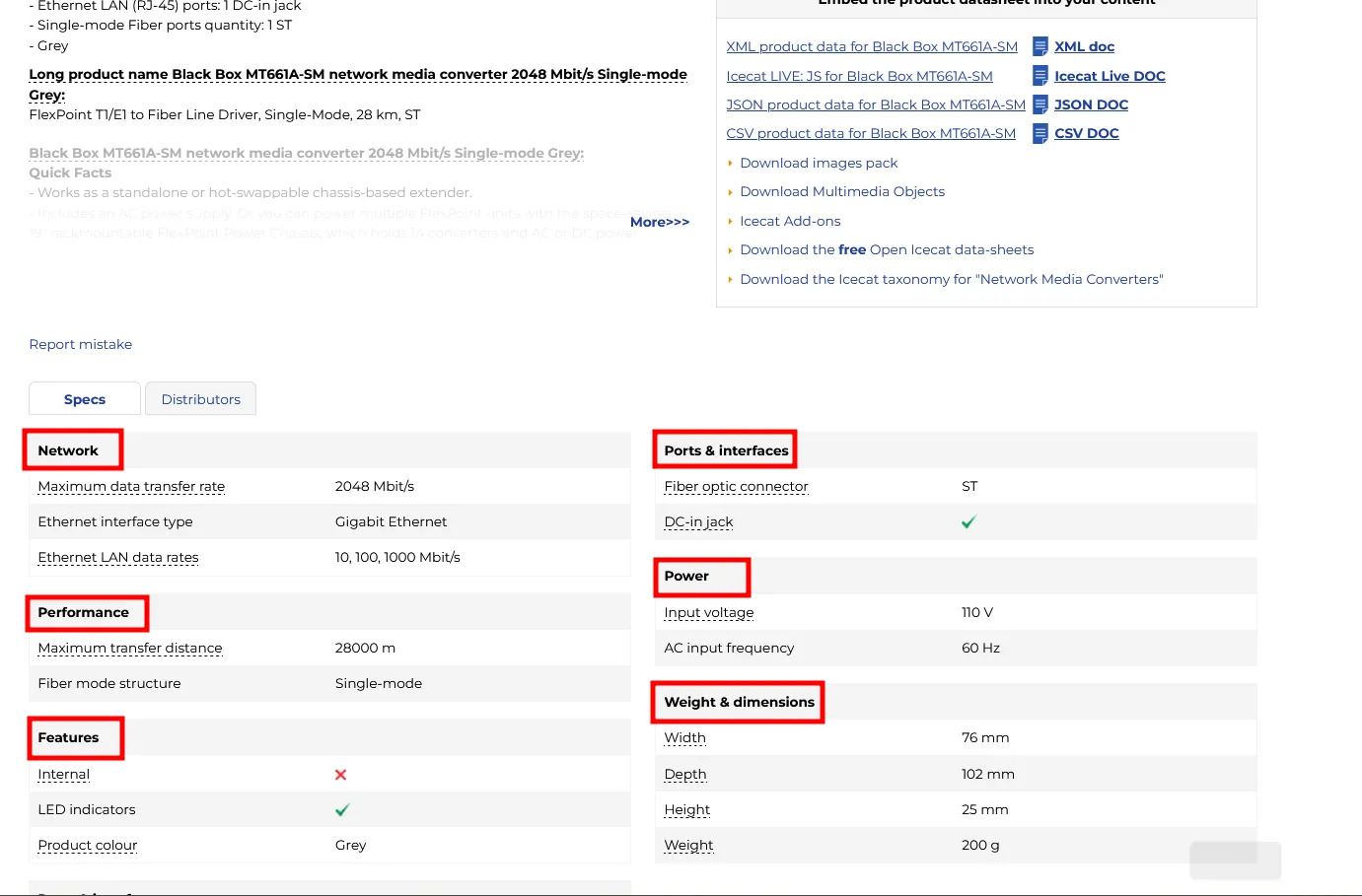Click the document icon beside Icecat Live DOC
The height and width of the screenshot is (896, 1362).
pos(1039,76)
